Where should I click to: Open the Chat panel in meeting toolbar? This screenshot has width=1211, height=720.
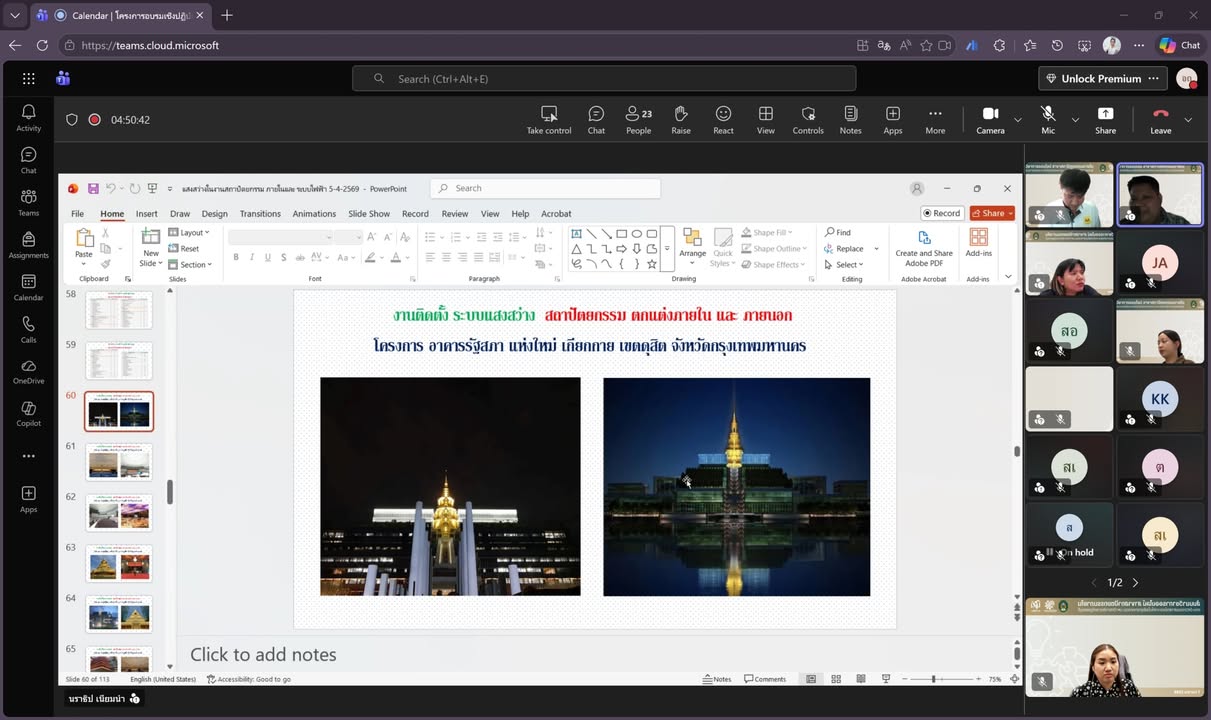coord(596,119)
